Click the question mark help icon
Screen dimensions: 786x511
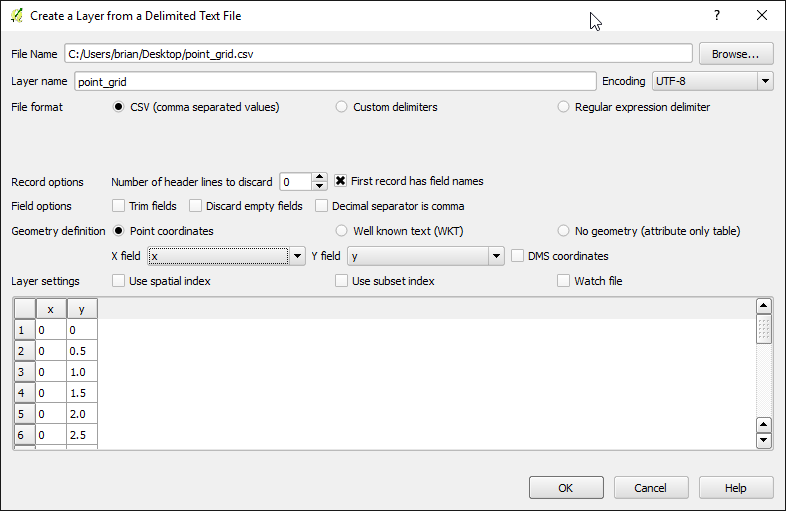click(x=717, y=16)
